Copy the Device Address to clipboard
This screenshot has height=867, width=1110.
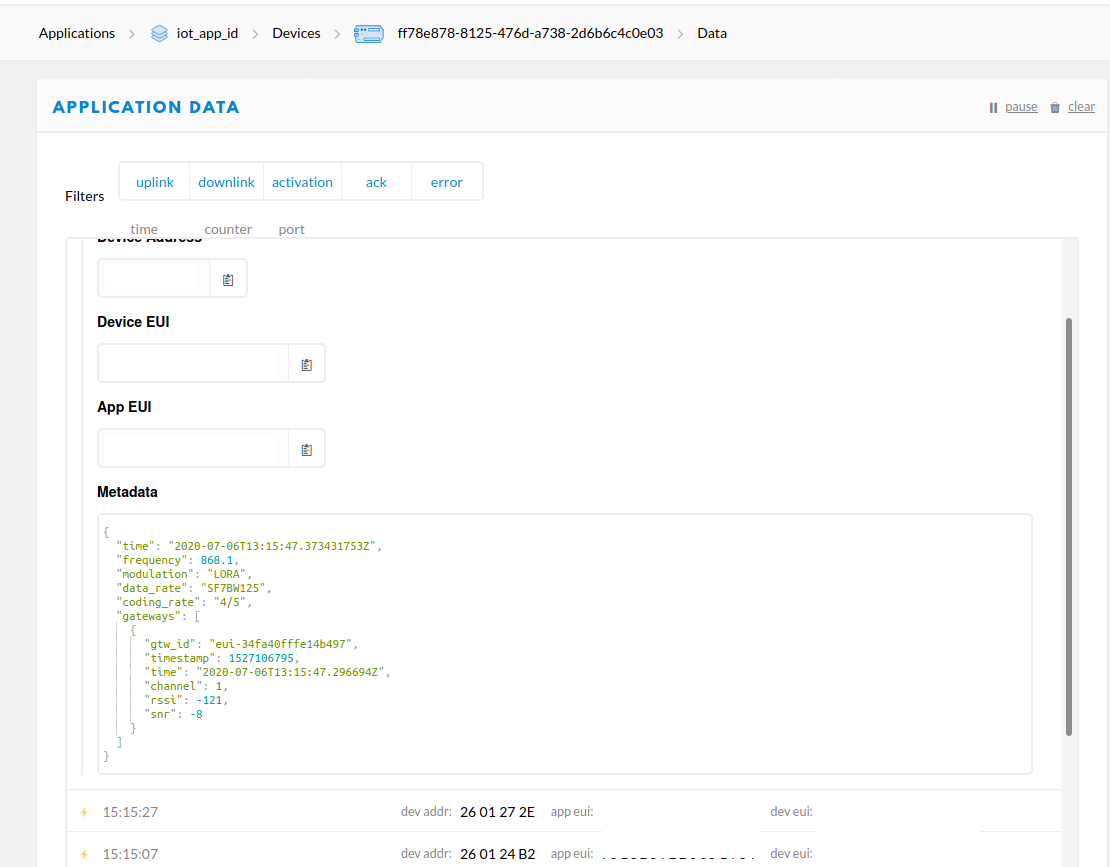coord(228,280)
